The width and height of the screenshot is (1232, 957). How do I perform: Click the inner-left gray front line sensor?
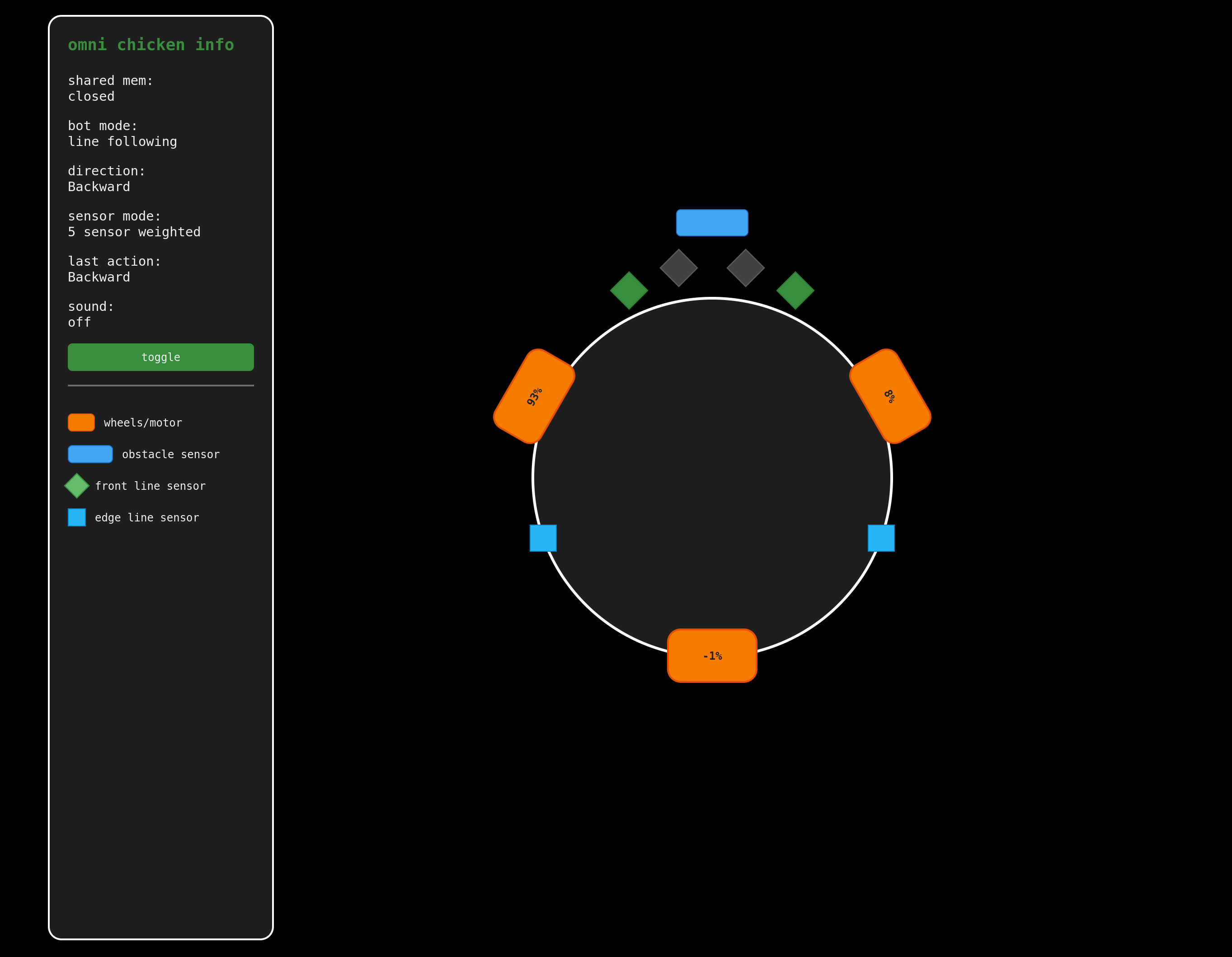click(x=679, y=268)
